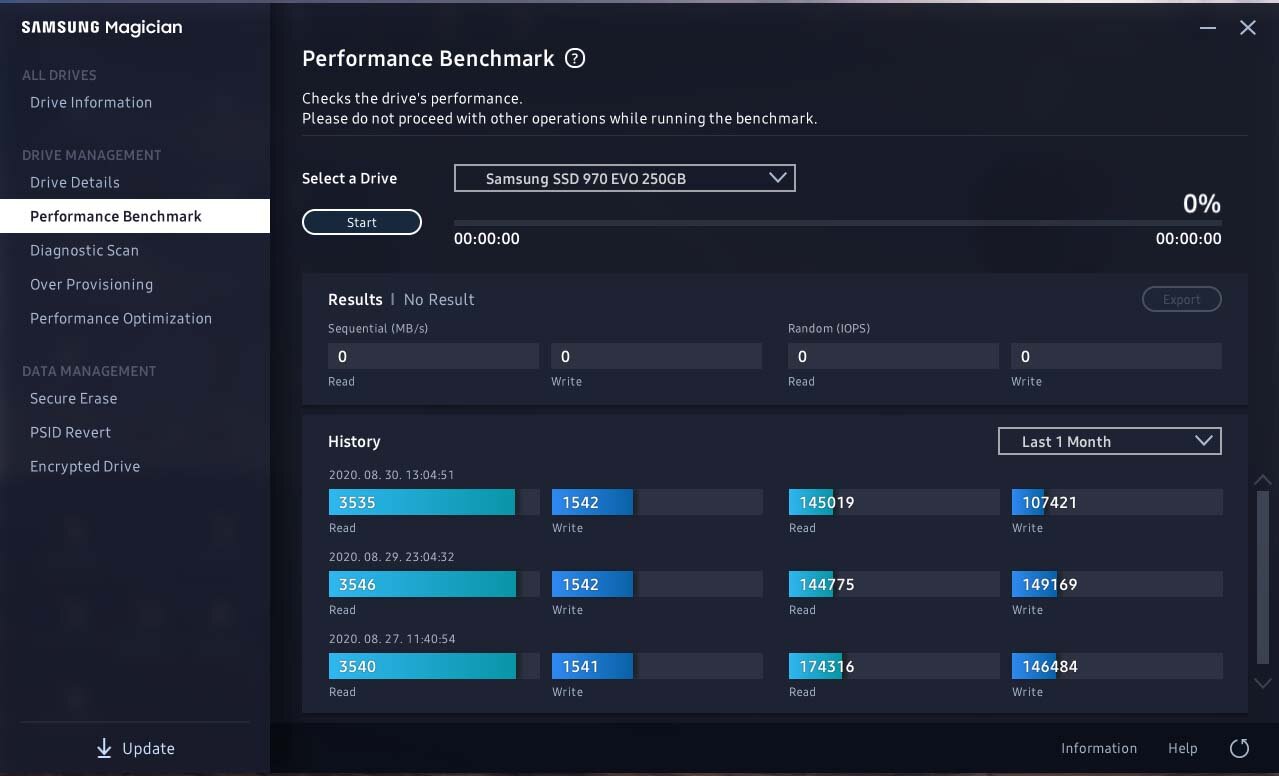Click the 1541 sequential write history bar

point(656,666)
